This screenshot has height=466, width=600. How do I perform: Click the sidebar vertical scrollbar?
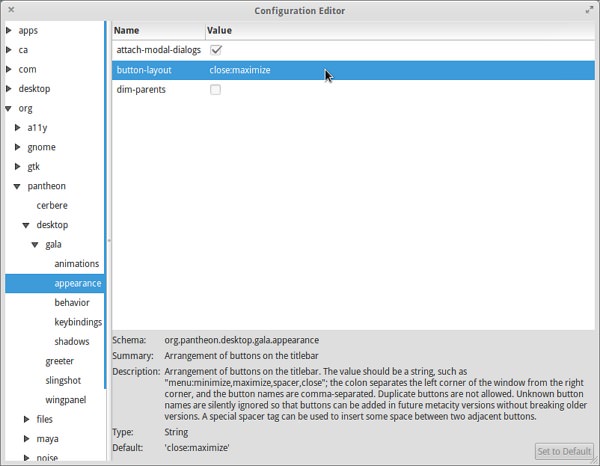click(105, 205)
